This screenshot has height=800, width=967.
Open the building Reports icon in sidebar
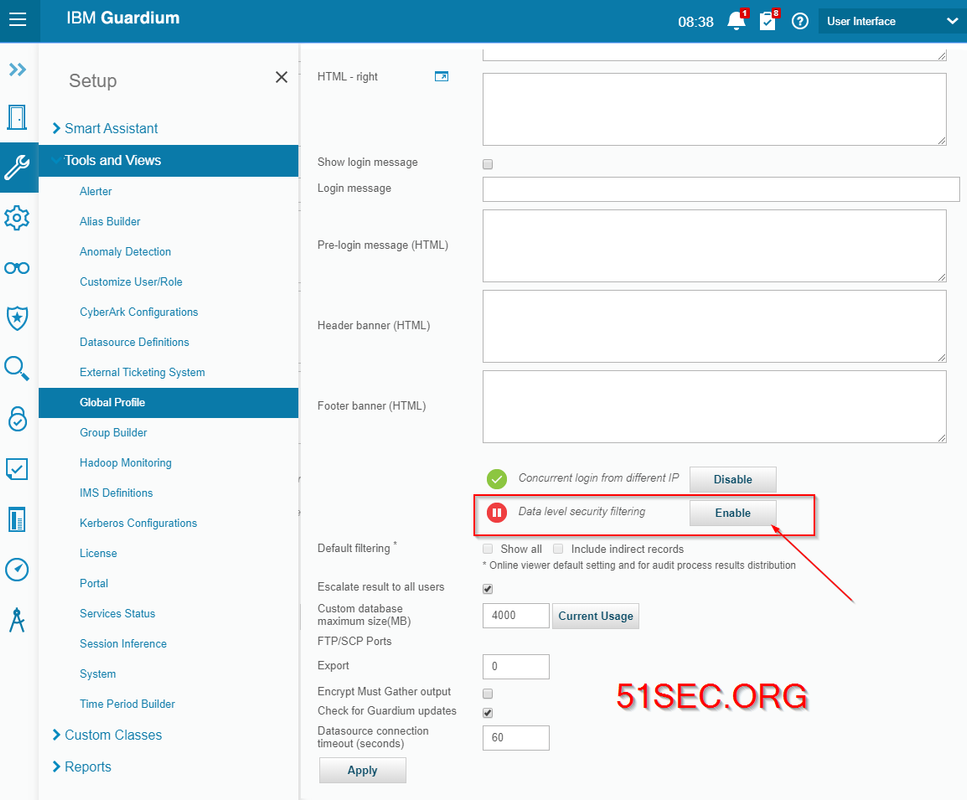pyautogui.click(x=17, y=519)
